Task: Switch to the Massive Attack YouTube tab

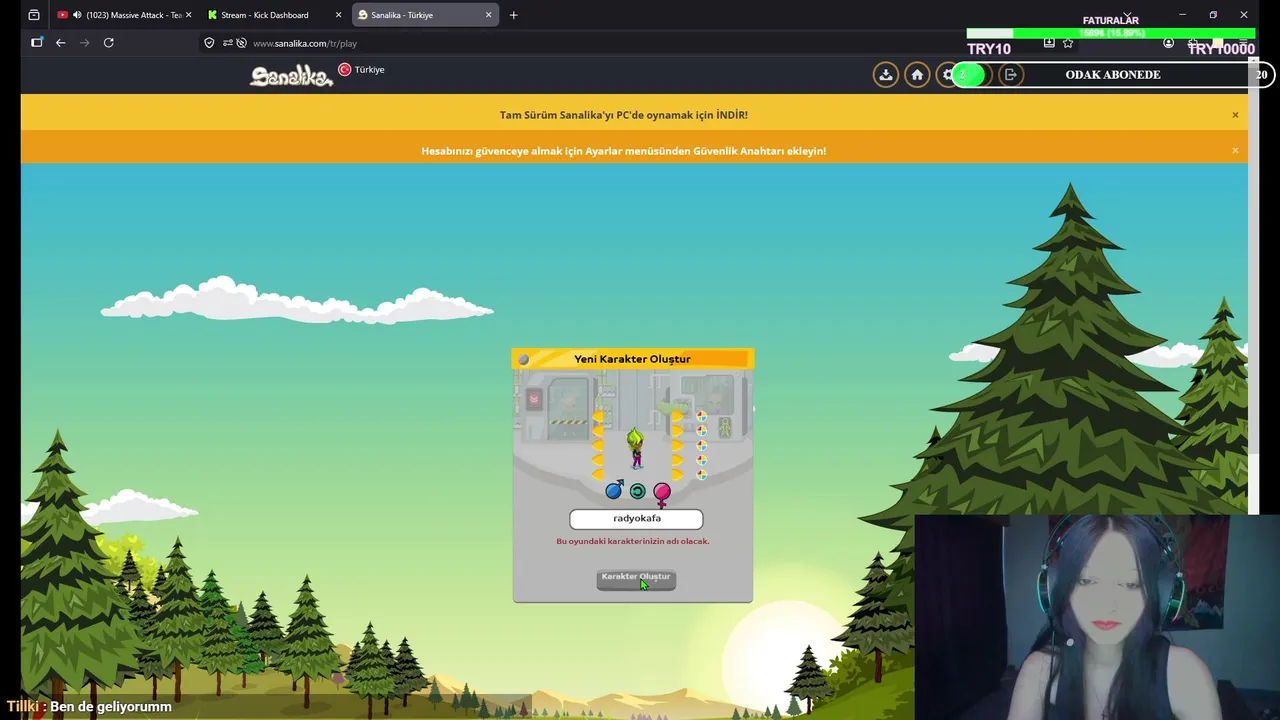Action: pyautogui.click(x=123, y=15)
